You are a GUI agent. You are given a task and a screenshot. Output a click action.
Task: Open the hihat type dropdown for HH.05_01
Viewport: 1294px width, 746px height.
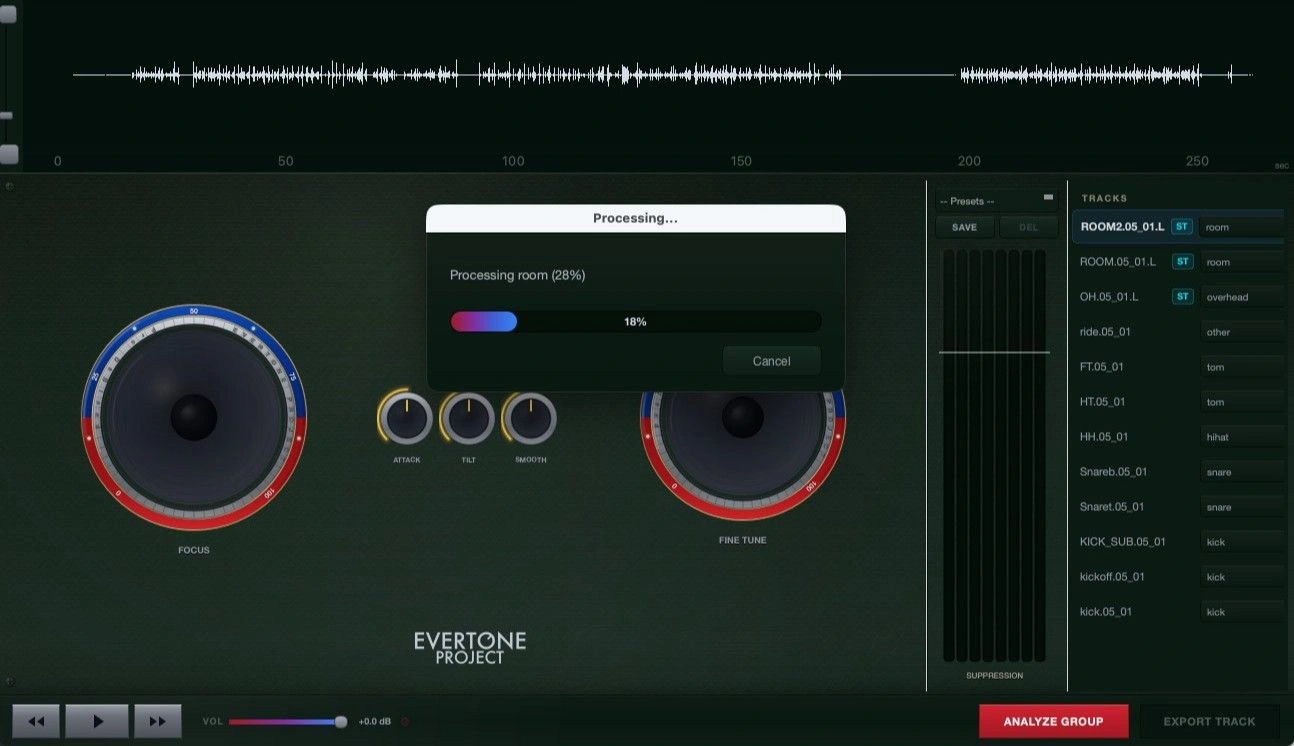click(x=1242, y=437)
